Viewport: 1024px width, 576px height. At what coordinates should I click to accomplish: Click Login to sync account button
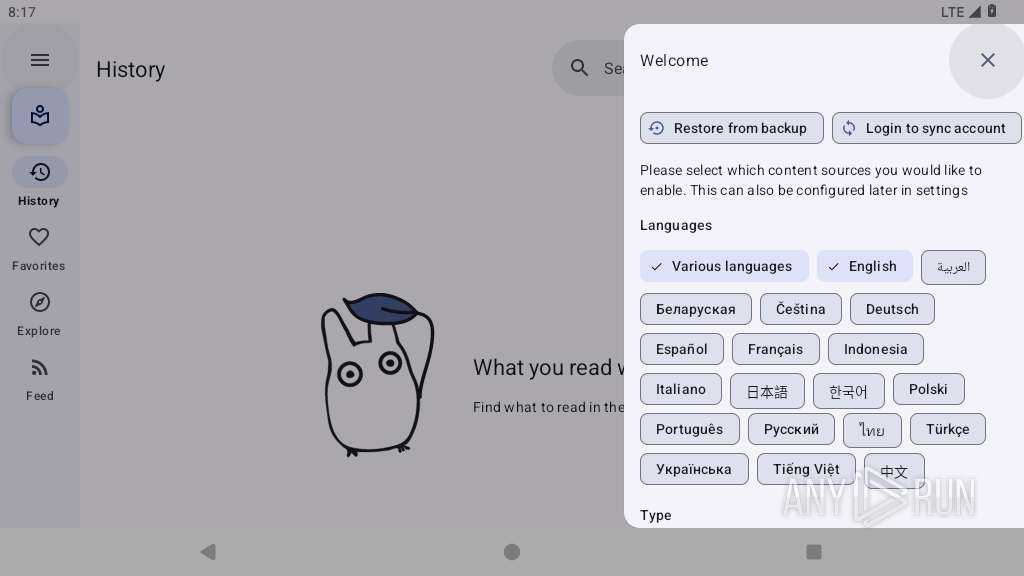pos(926,128)
